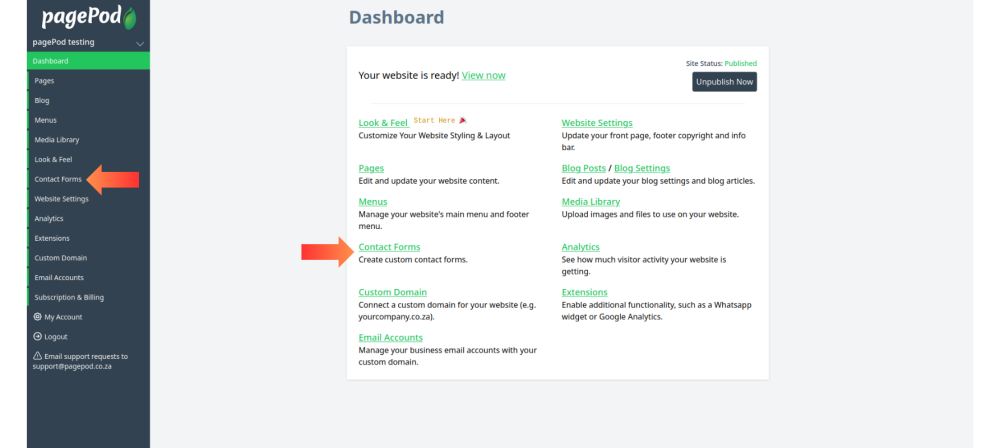This screenshot has height=448, width=1000.
Task: Expand the pagePod testing site dropdown
Action: [140, 43]
